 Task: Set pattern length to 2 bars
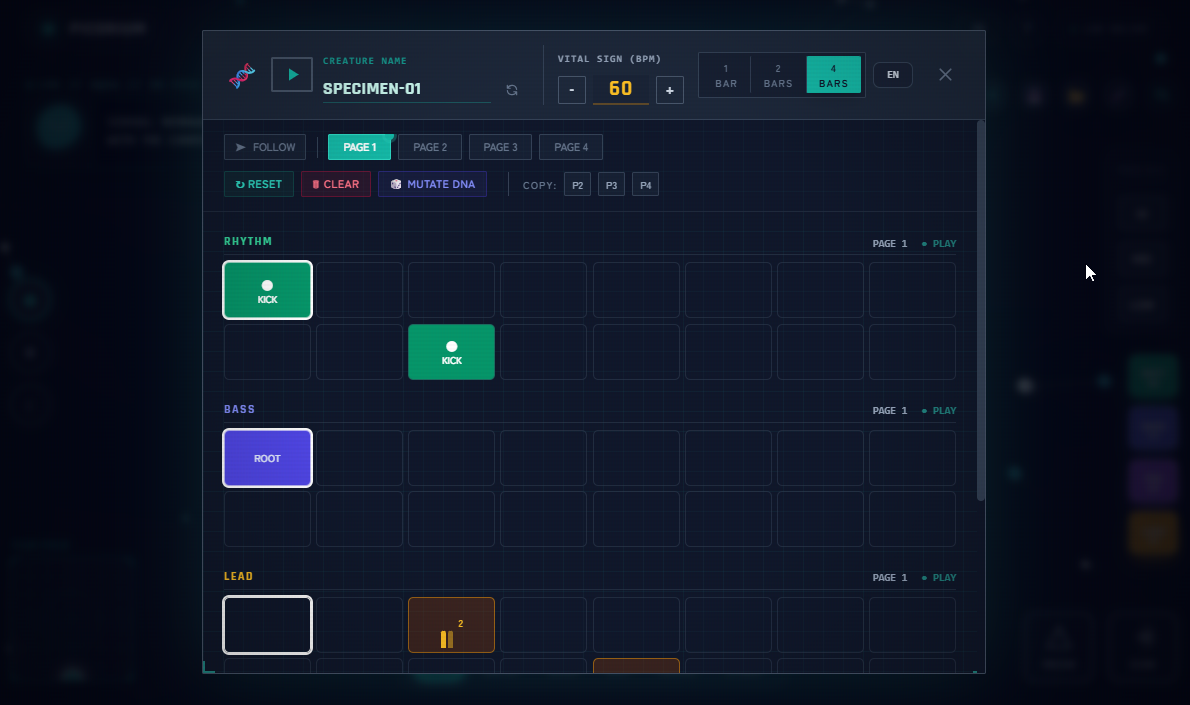click(x=778, y=75)
